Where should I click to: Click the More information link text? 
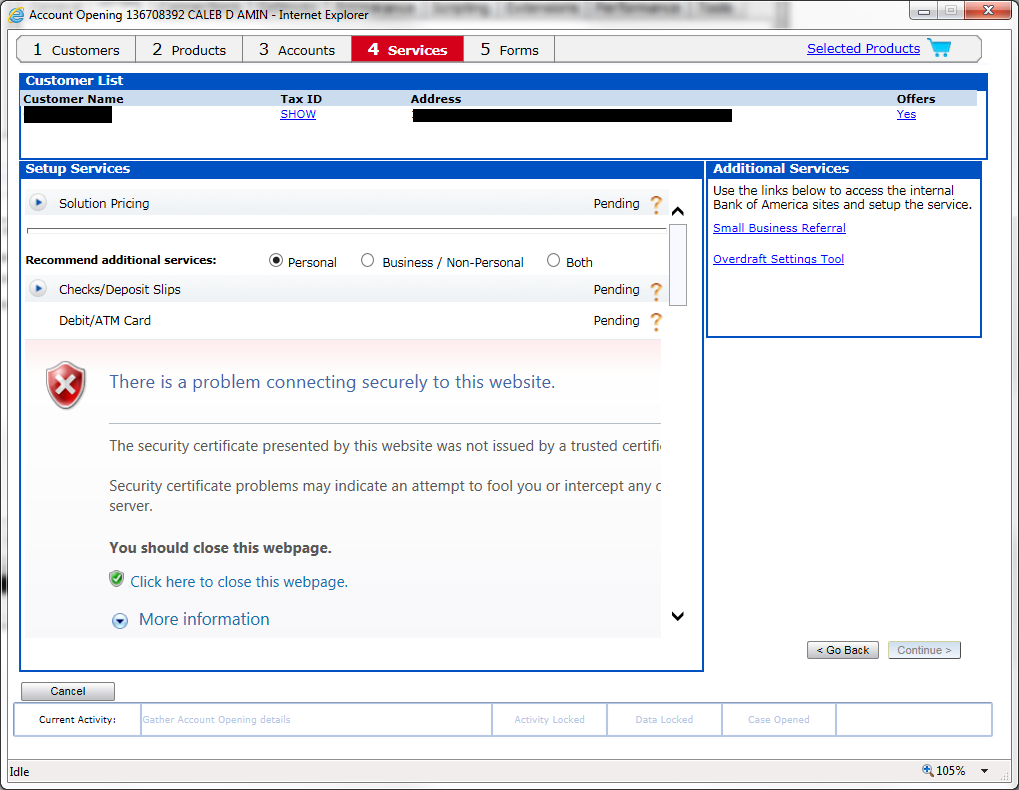204,619
